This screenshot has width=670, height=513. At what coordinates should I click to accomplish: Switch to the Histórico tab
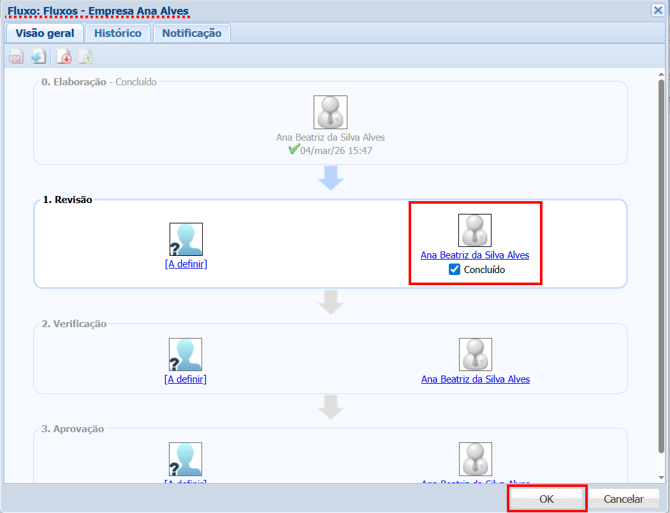[118, 33]
